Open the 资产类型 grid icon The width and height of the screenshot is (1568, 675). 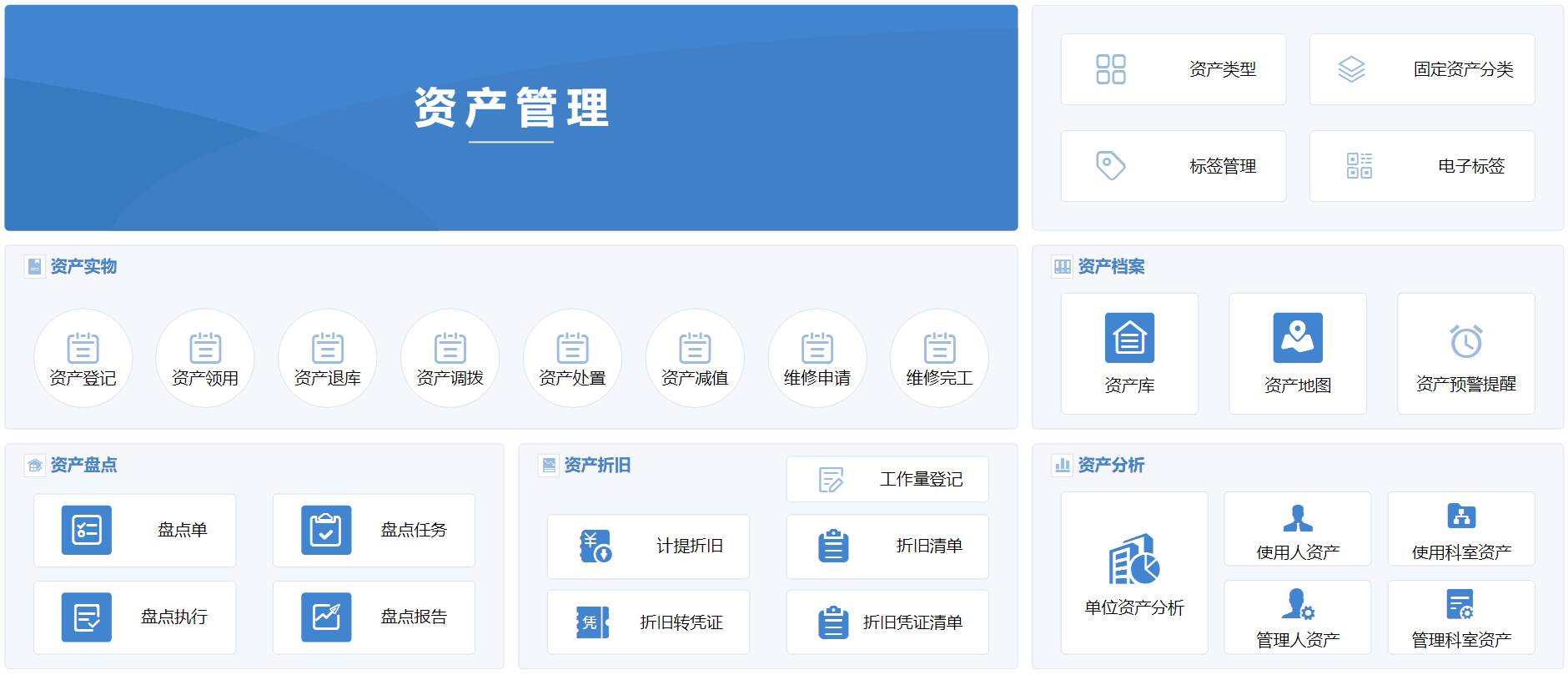(1110, 69)
